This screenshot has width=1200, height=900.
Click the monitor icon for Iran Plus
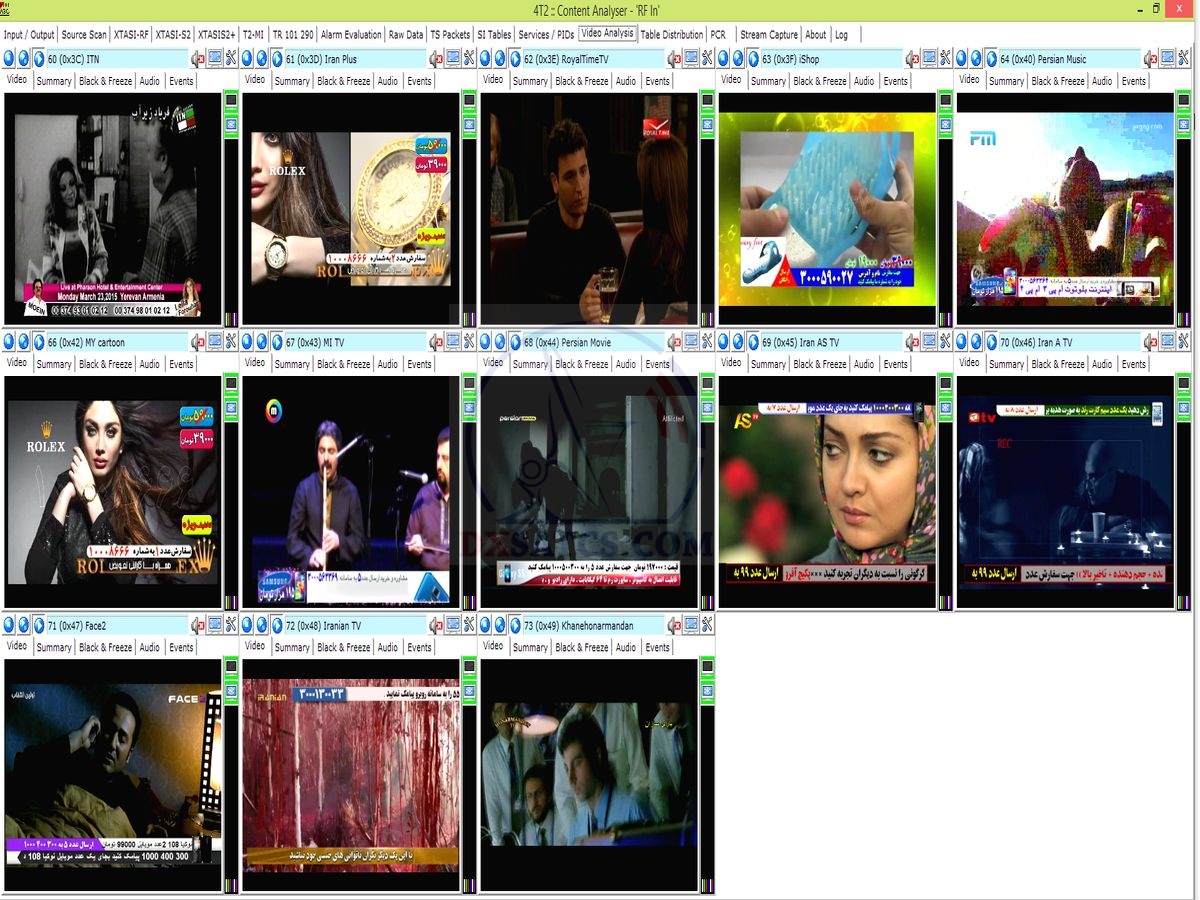(453, 59)
